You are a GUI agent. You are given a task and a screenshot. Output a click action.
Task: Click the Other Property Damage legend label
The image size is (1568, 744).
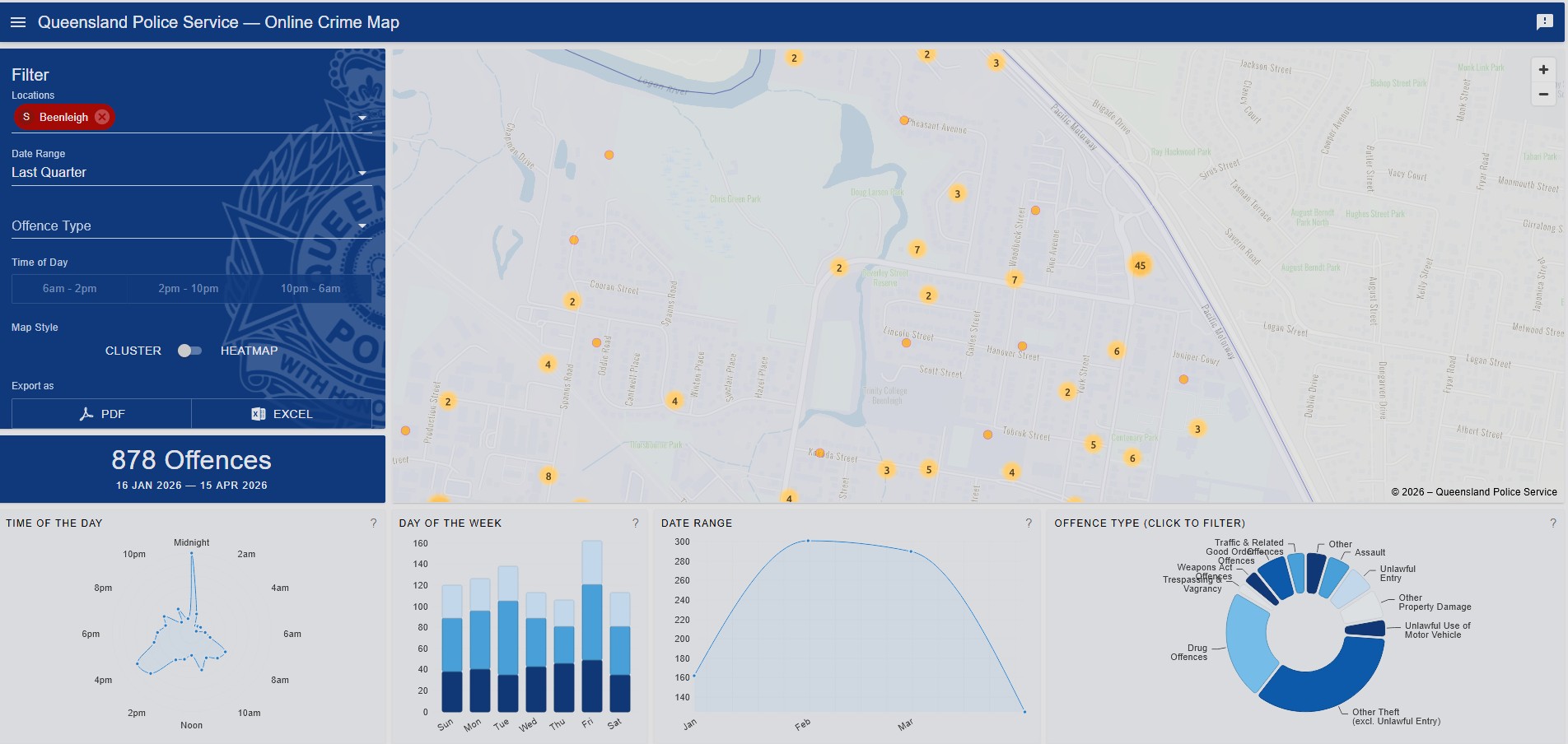tap(1435, 602)
